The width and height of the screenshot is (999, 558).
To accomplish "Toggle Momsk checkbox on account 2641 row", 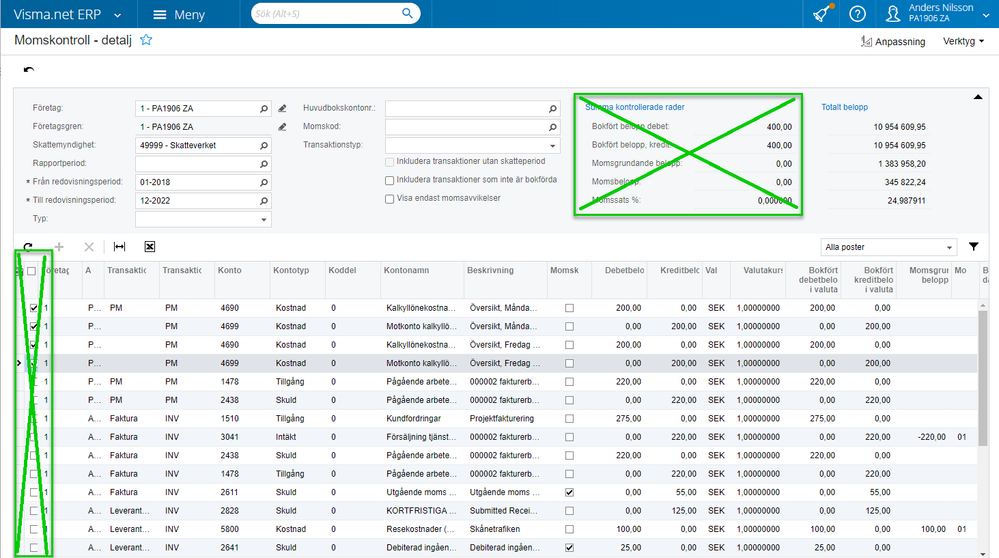I will click(569, 548).
